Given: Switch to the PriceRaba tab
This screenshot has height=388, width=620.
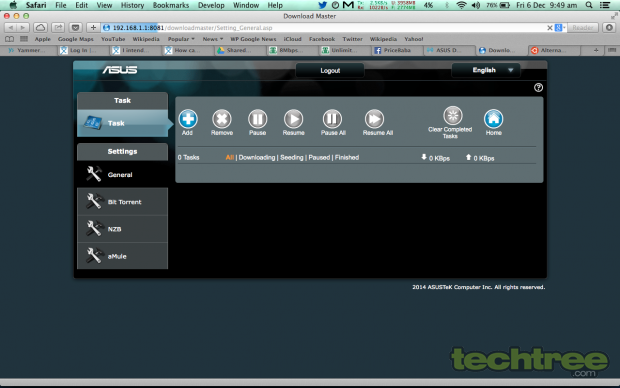Looking at the screenshot, I should (397, 50).
